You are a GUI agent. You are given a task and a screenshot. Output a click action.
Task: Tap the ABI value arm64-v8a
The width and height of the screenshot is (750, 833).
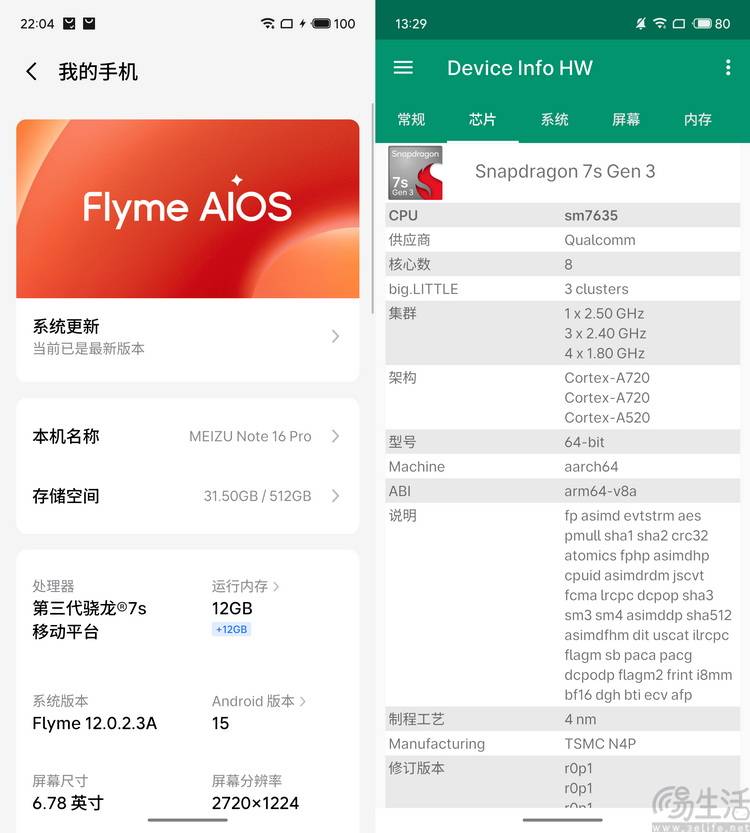[600, 491]
